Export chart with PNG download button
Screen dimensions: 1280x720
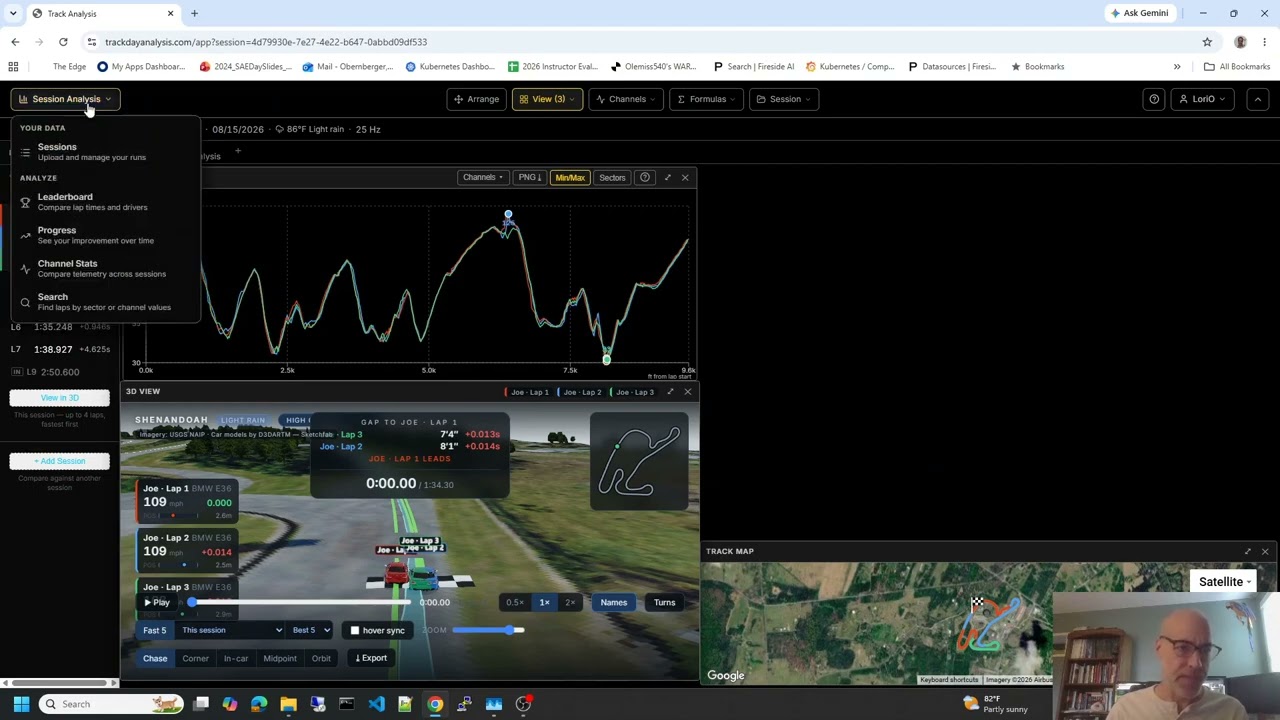click(x=529, y=177)
